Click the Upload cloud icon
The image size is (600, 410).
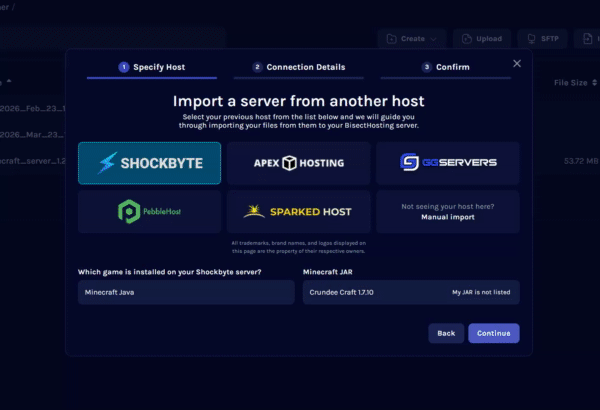click(x=466, y=39)
